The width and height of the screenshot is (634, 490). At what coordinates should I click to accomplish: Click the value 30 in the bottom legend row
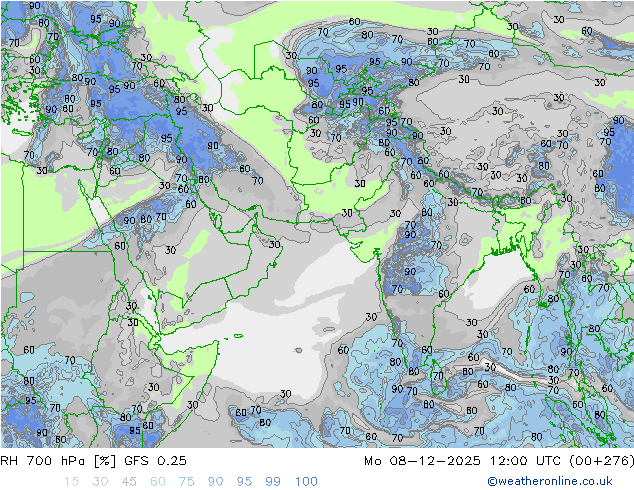pyautogui.click(x=100, y=482)
